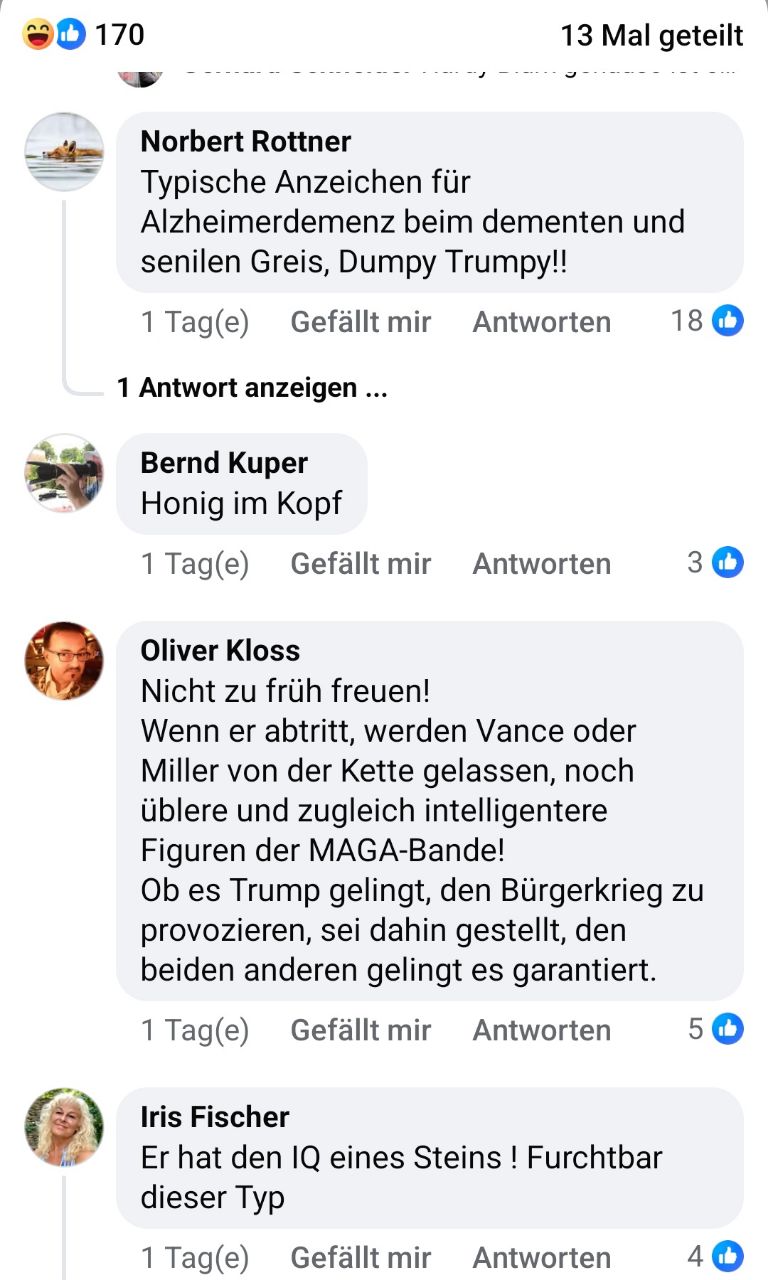Open Oliver Kloss's profile name link
Image resolution: width=768 pixels, height=1280 pixels.
(x=220, y=651)
